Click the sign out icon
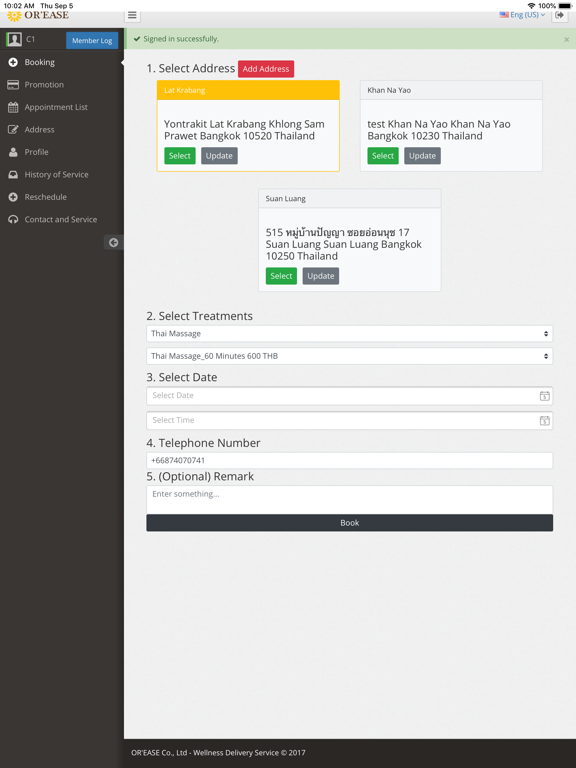The width and height of the screenshot is (576, 768). [x=559, y=15]
